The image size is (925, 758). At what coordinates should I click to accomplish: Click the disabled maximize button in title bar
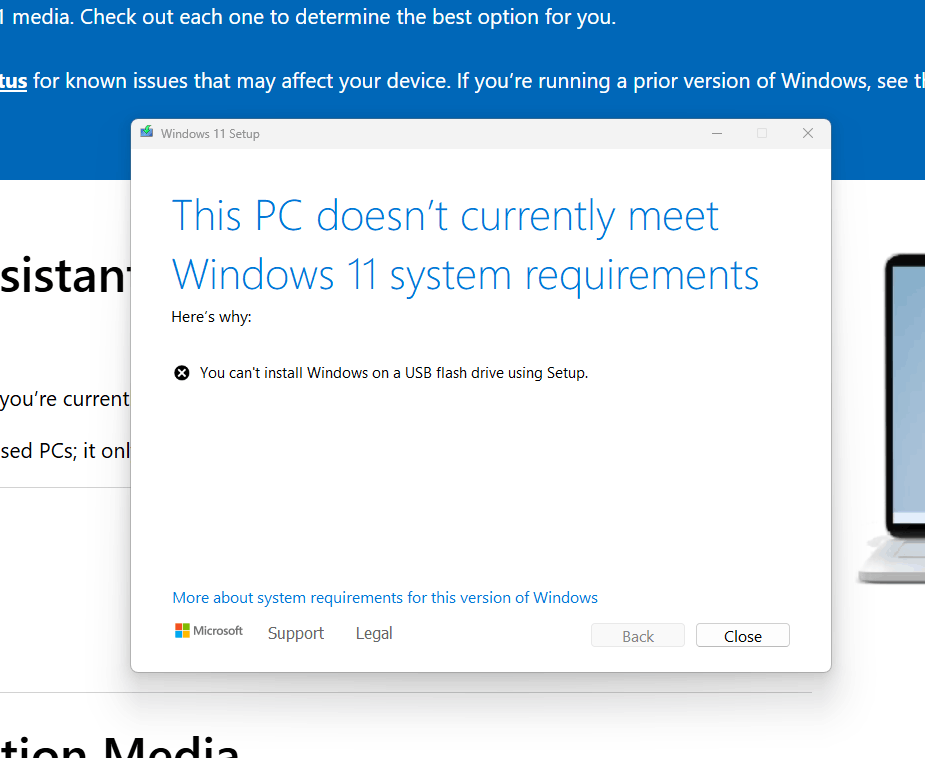pos(762,133)
